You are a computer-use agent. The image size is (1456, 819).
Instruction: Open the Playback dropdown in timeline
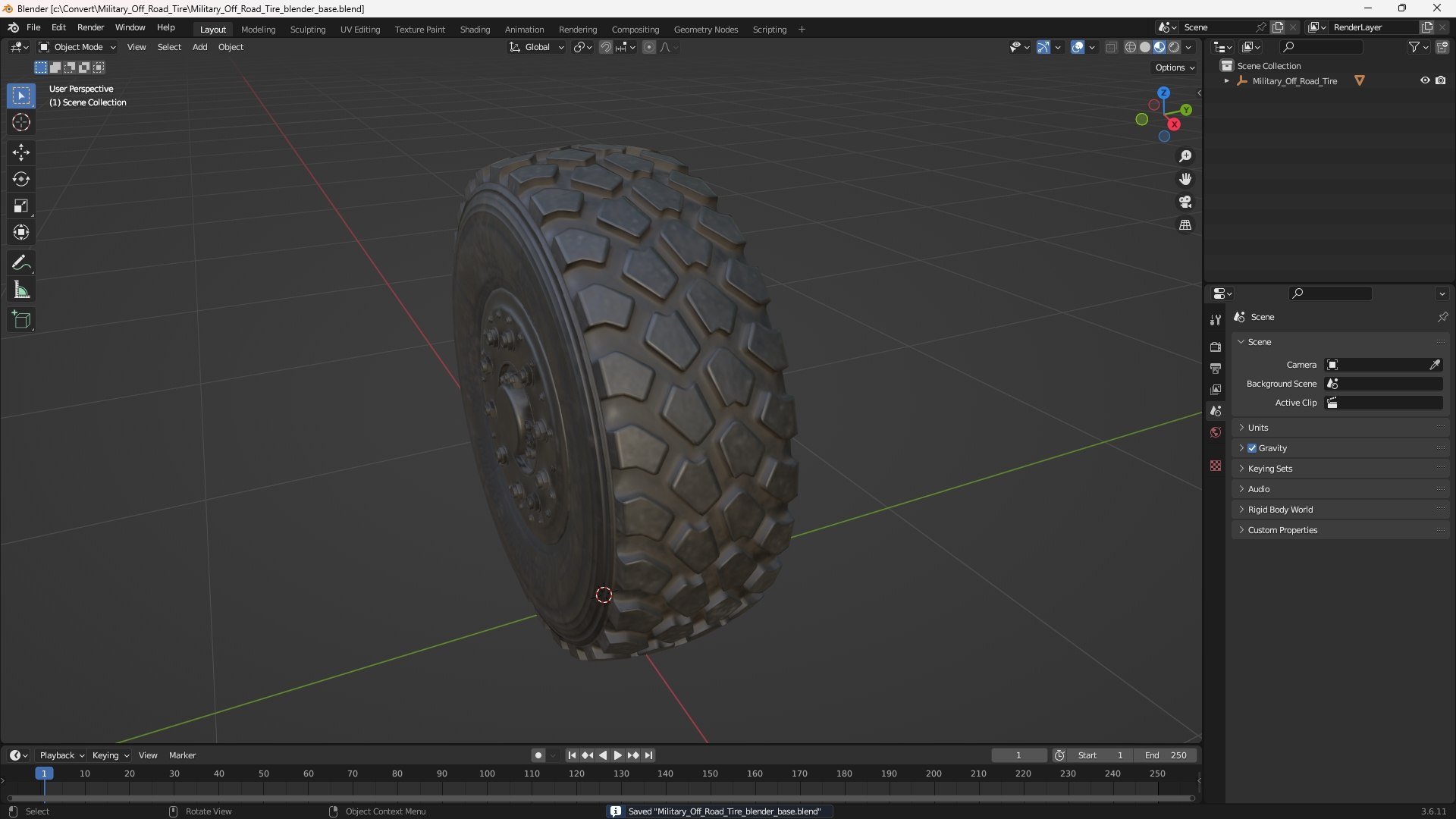pyautogui.click(x=61, y=755)
